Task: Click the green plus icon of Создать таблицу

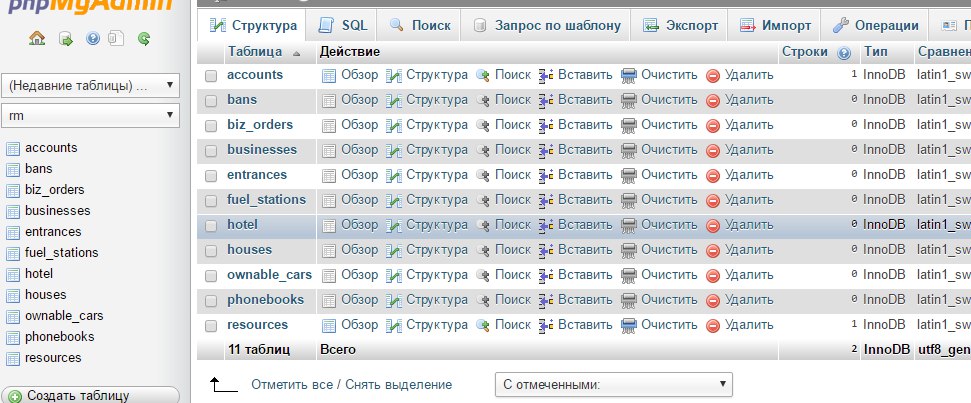Action: (x=15, y=396)
